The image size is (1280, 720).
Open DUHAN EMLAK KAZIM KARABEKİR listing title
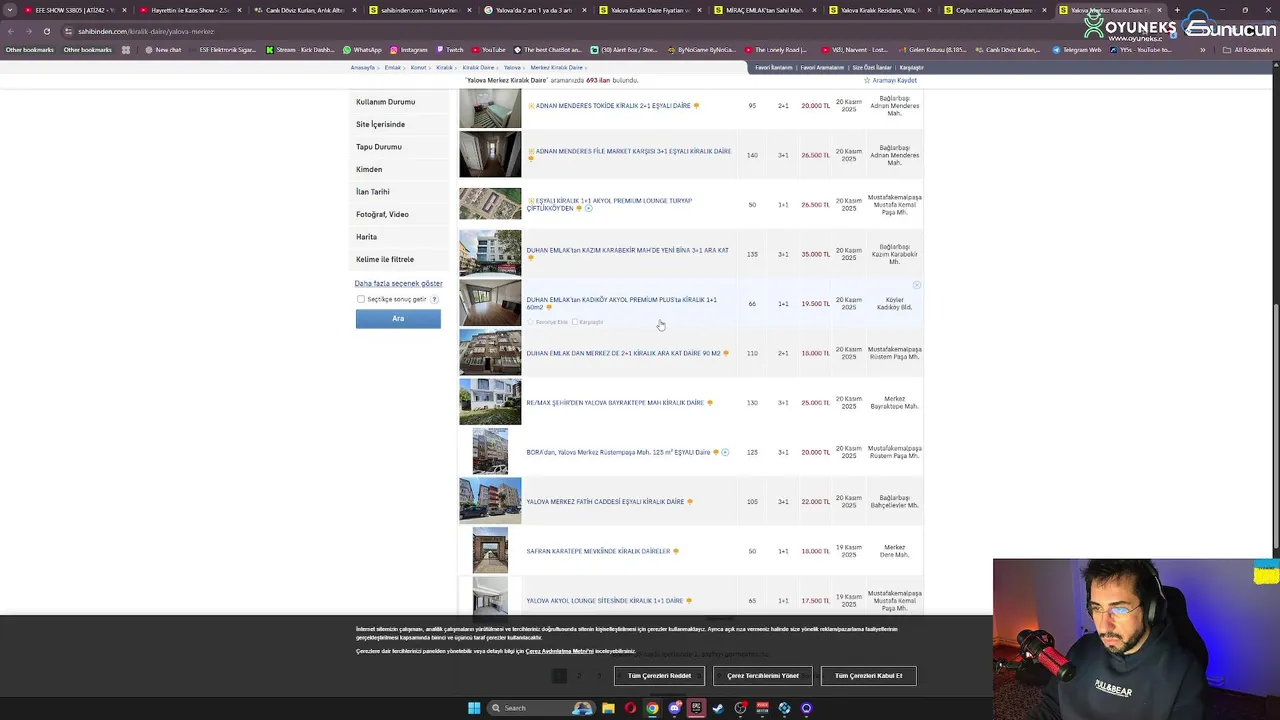[x=627, y=250]
